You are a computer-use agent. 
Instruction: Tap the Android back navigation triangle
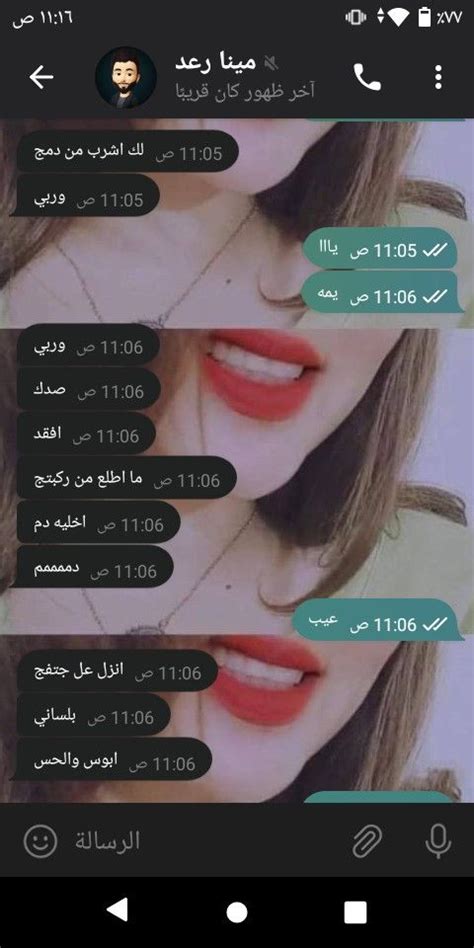(118, 912)
